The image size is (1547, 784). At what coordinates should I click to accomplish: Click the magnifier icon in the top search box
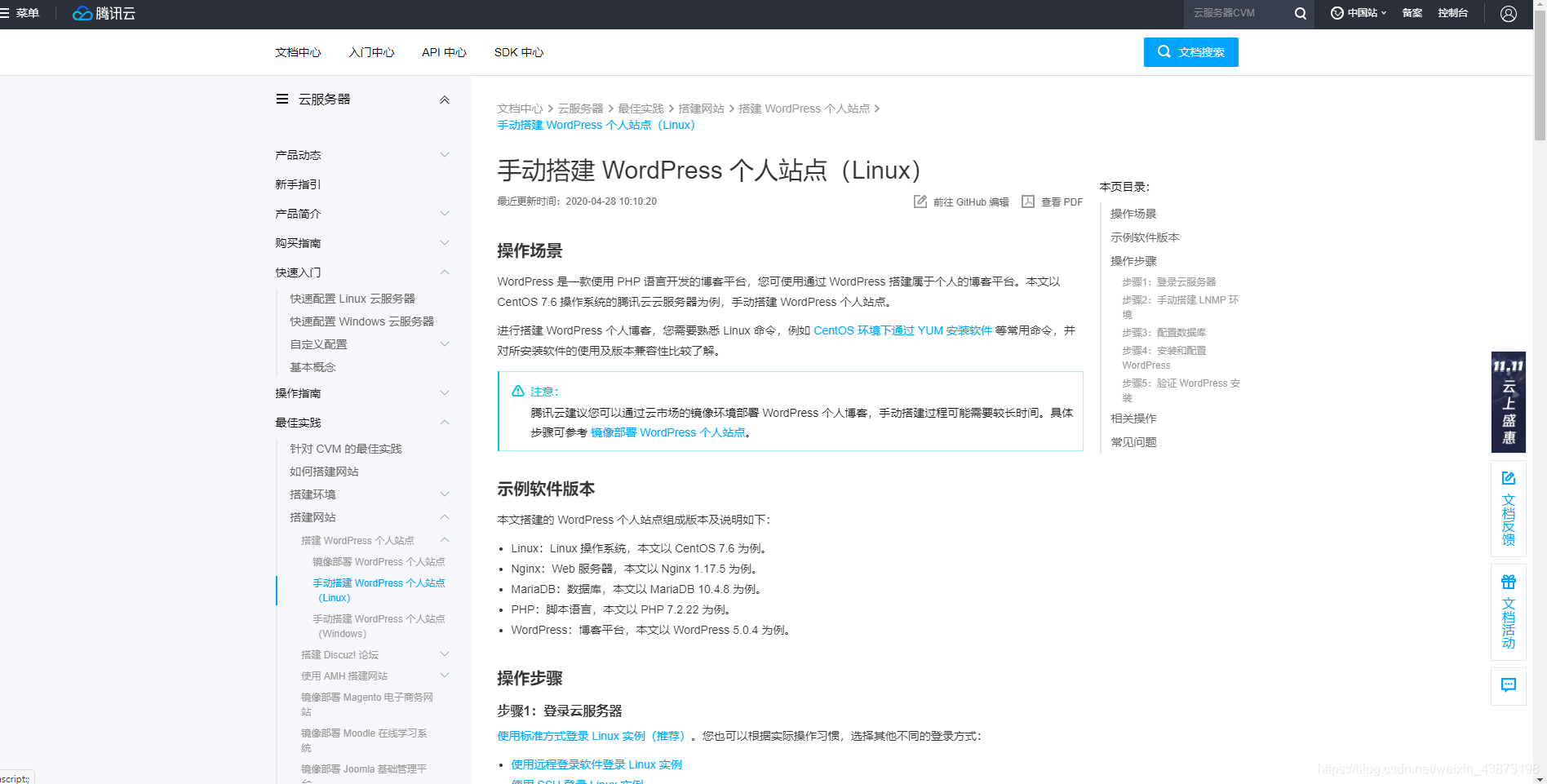[x=1300, y=13]
